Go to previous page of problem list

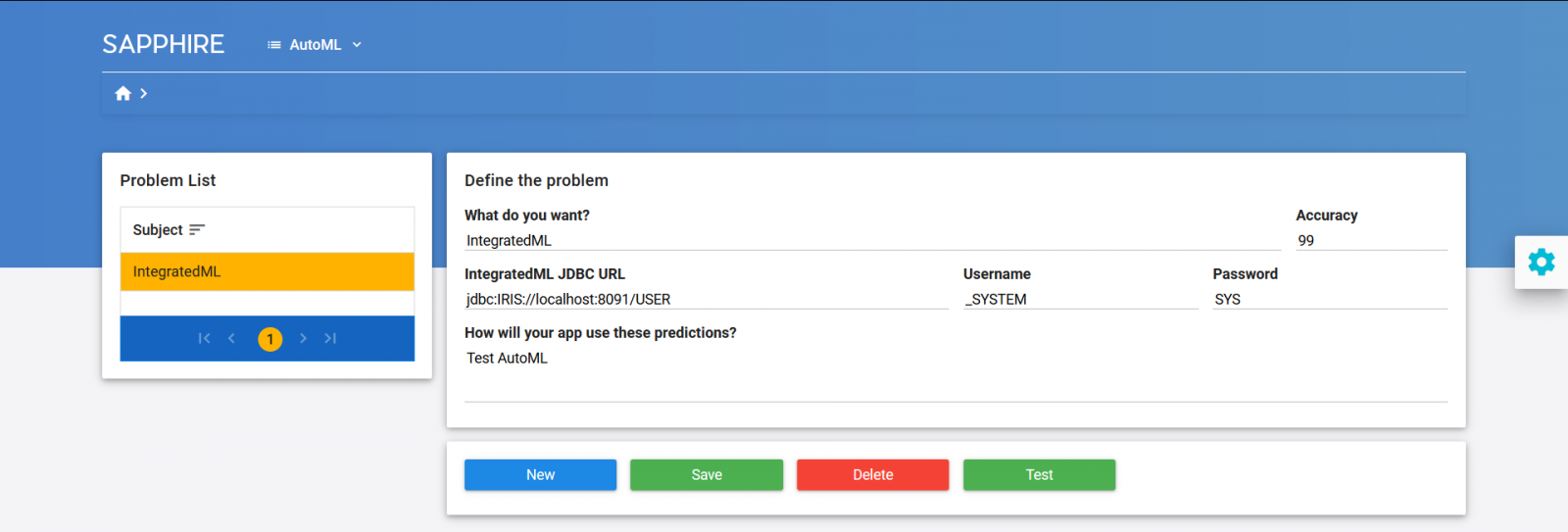[x=231, y=338]
